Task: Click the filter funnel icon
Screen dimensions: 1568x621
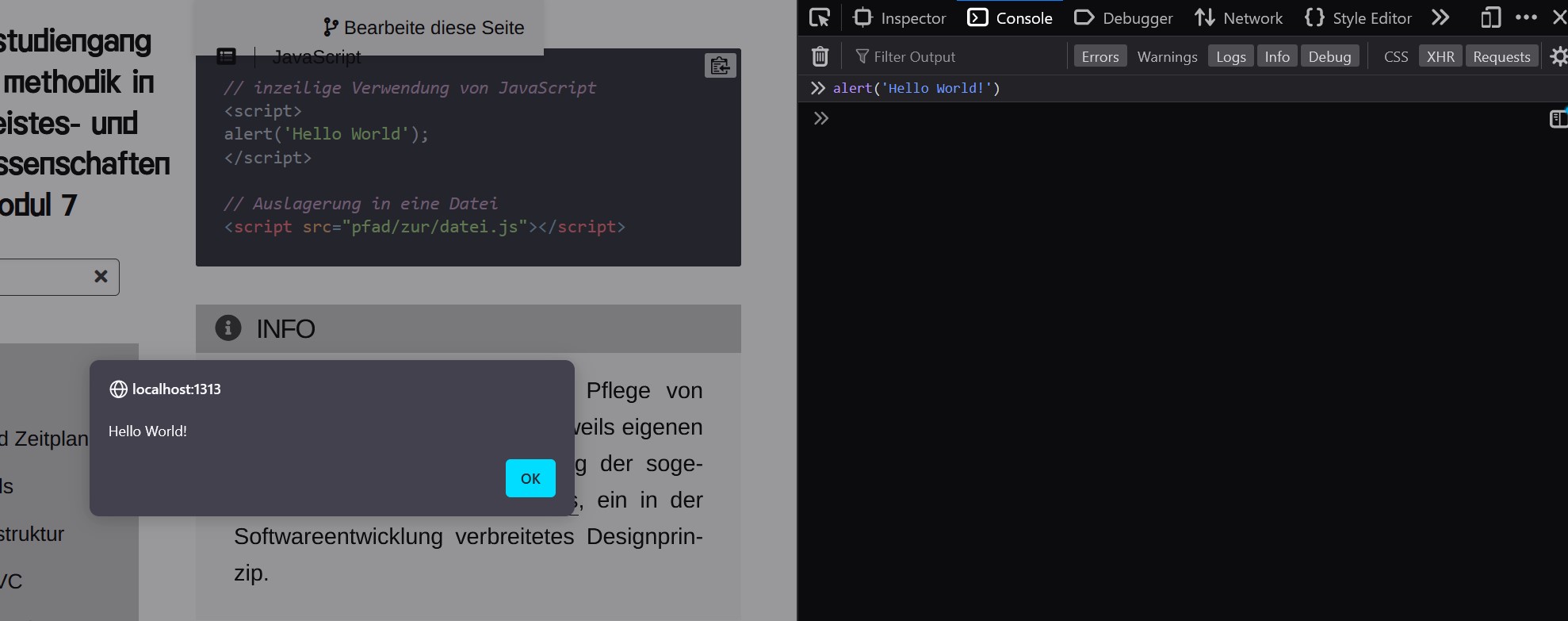Action: [x=862, y=56]
